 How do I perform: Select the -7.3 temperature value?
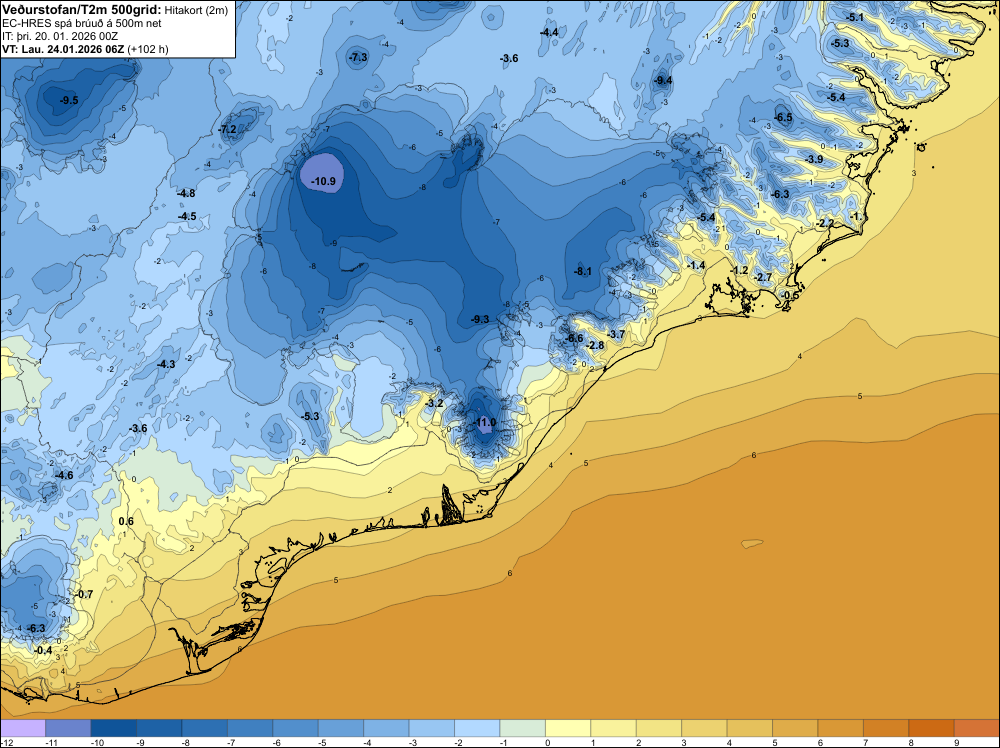[358, 57]
